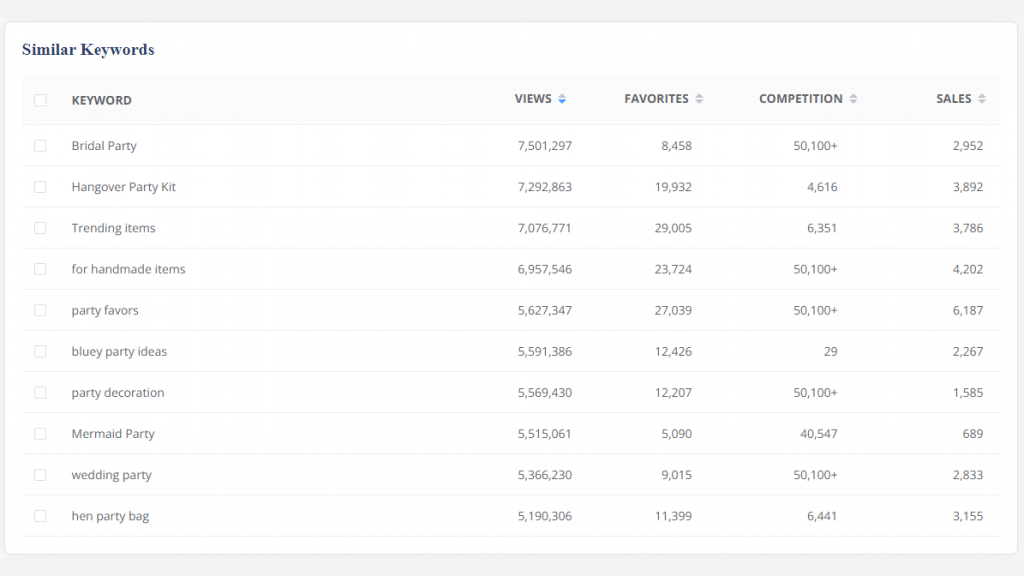The image size is (1024, 576).
Task: Click the Views column sort icon
Action: tap(562, 99)
